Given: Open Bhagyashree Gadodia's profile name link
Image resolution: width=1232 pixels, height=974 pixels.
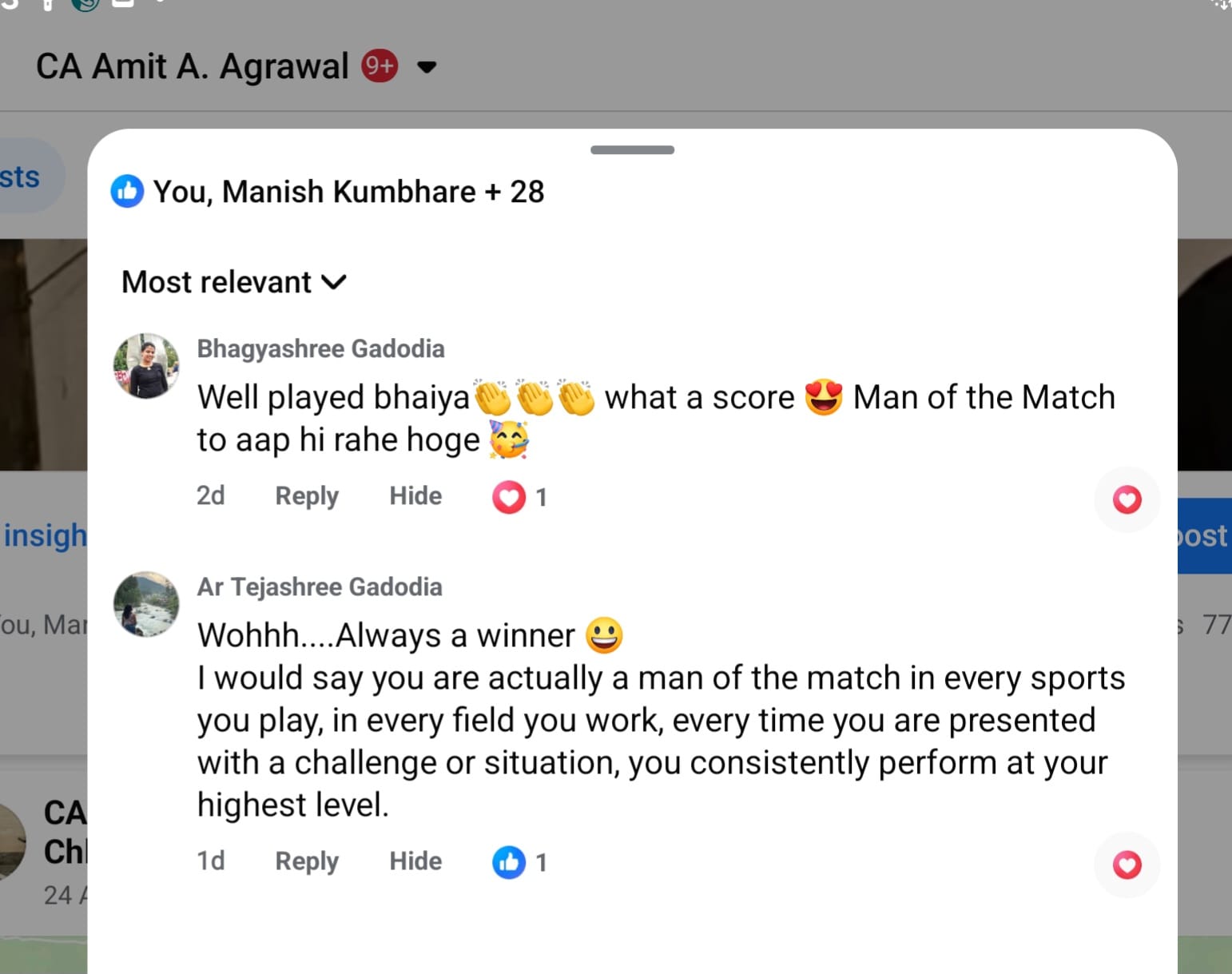Looking at the screenshot, I should (320, 348).
